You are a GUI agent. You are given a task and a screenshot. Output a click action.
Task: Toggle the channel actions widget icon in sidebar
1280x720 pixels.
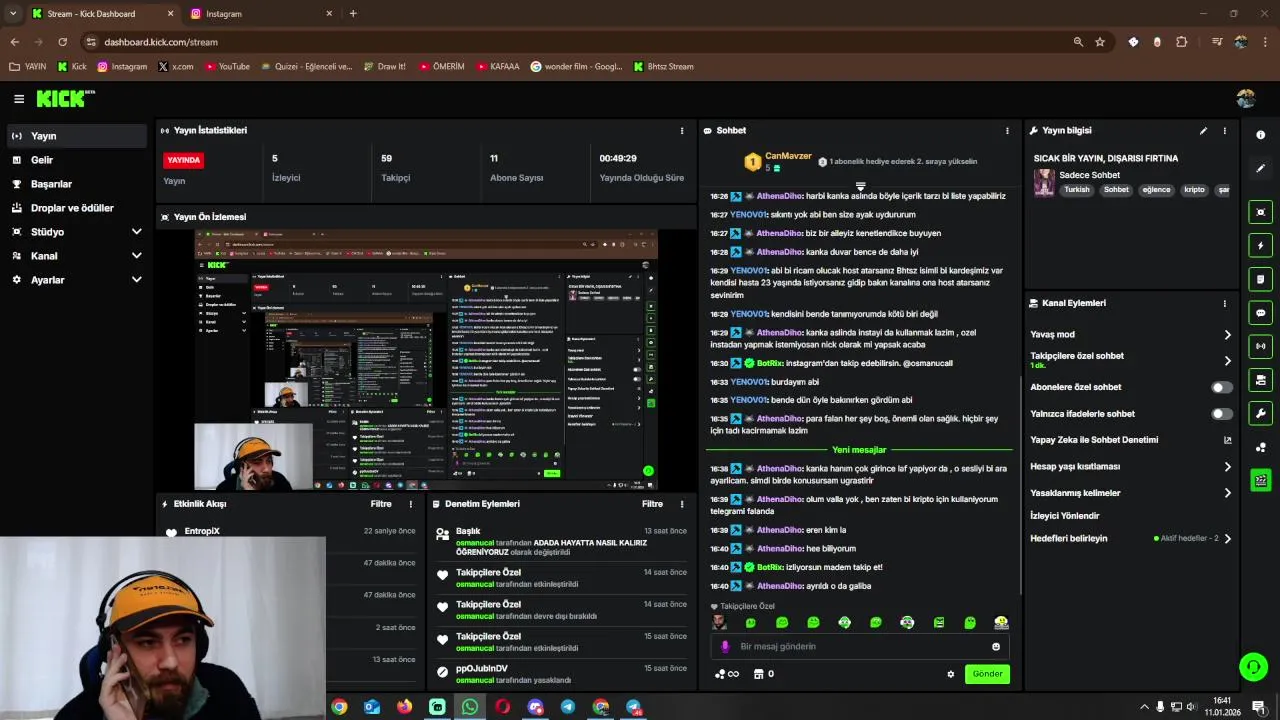[x=1261, y=380]
